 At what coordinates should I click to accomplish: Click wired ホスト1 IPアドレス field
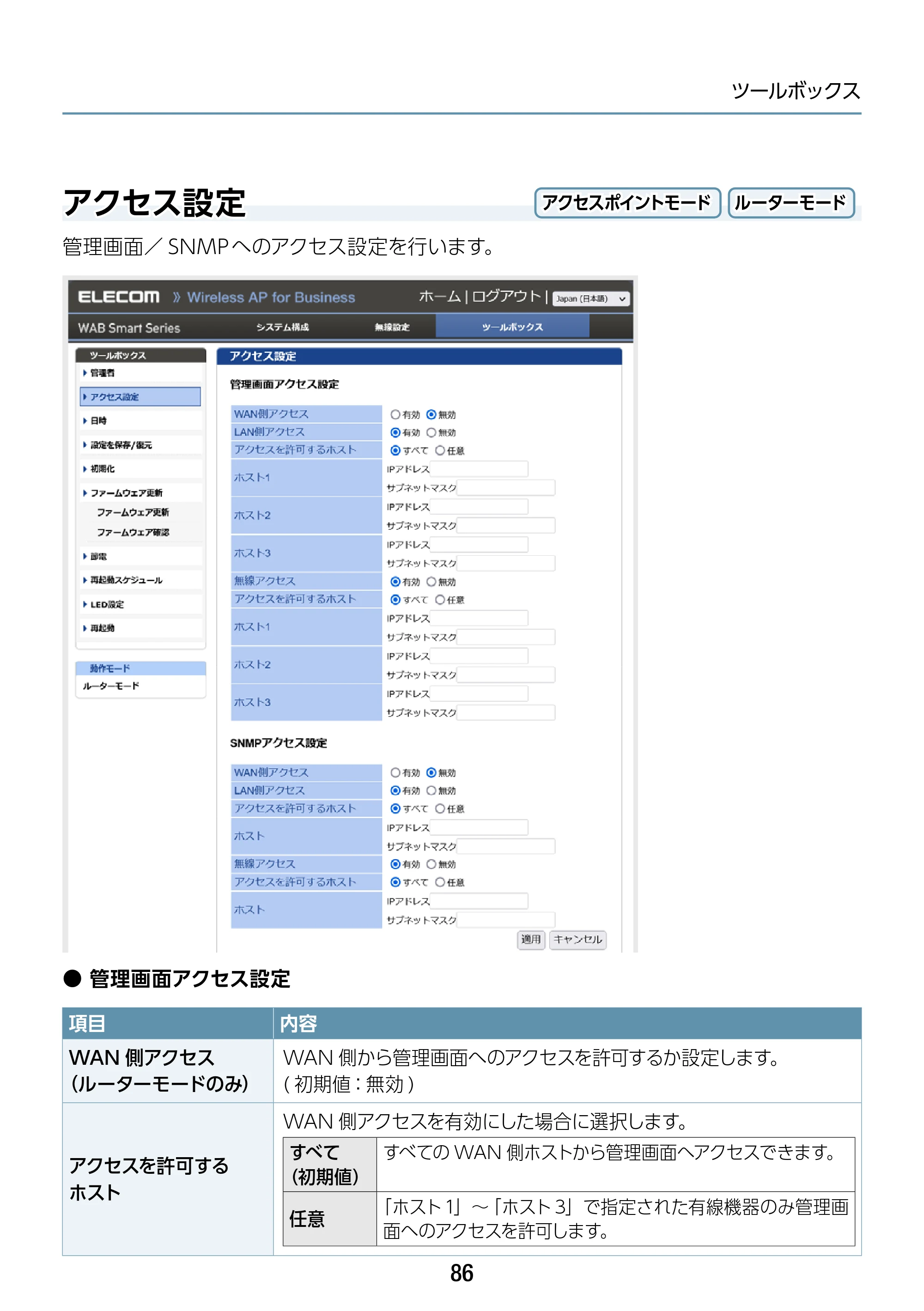479,469
